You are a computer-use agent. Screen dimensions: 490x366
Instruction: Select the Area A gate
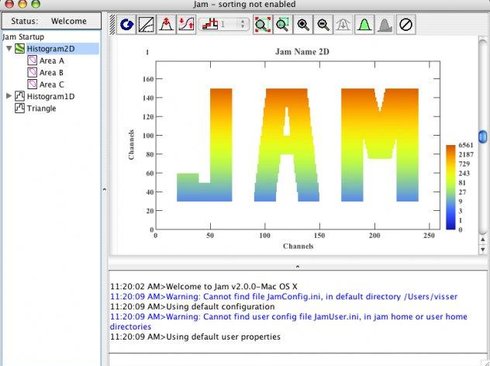tap(51, 61)
